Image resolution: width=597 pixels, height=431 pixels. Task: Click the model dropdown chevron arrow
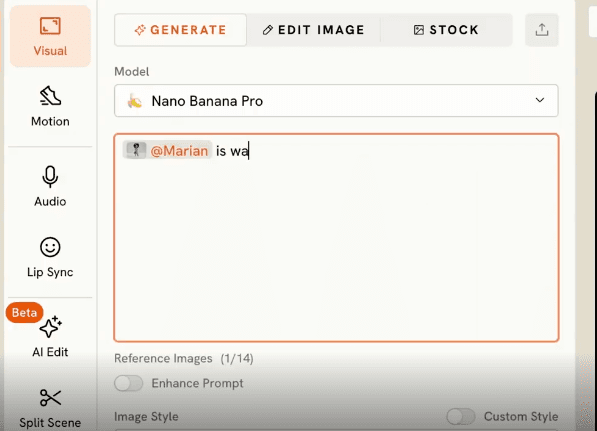[x=540, y=100]
